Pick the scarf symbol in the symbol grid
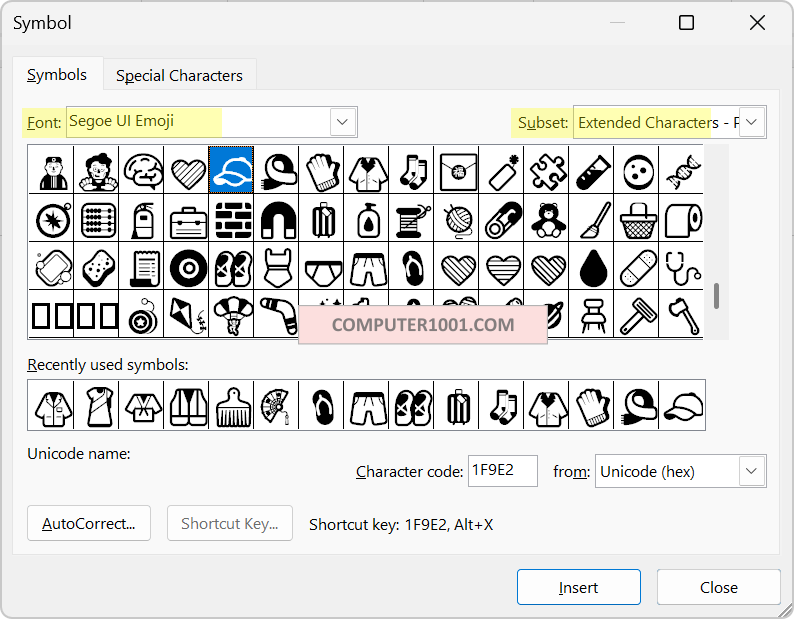Screen dimensions: 794x619 click(x=276, y=170)
